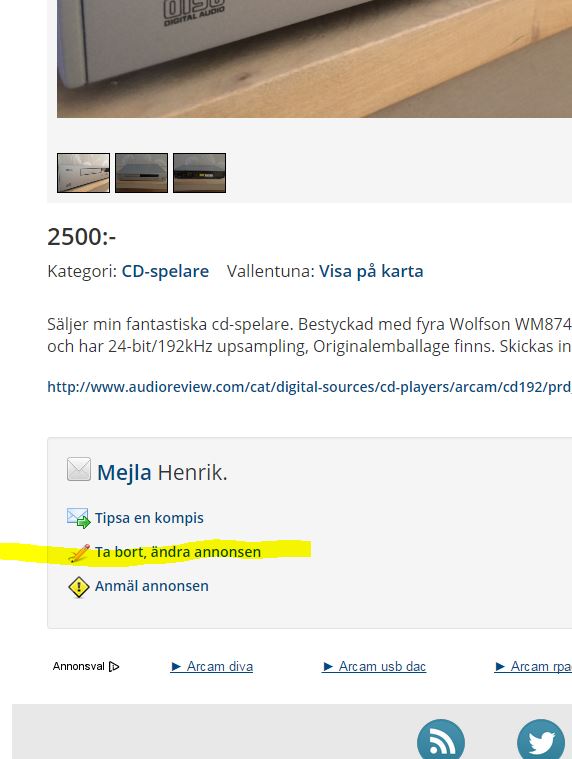Click the Anmäl annonsen link
The width and height of the screenshot is (572, 759).
(151, 586)
